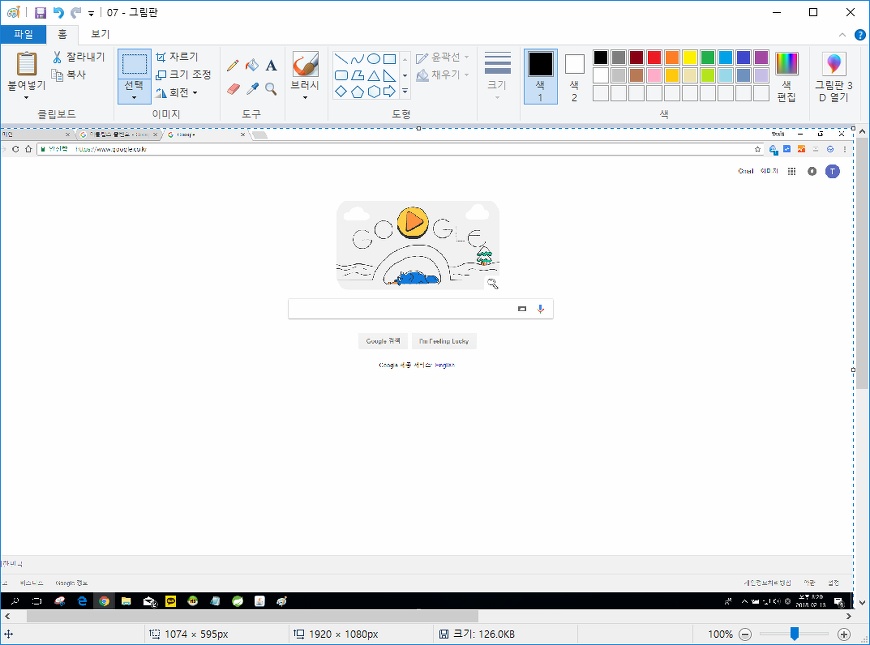Image resolution: width=870 pixels, height=645 pixels.
Task: Pick the yellow color swatch
Action: coord(690,57)
